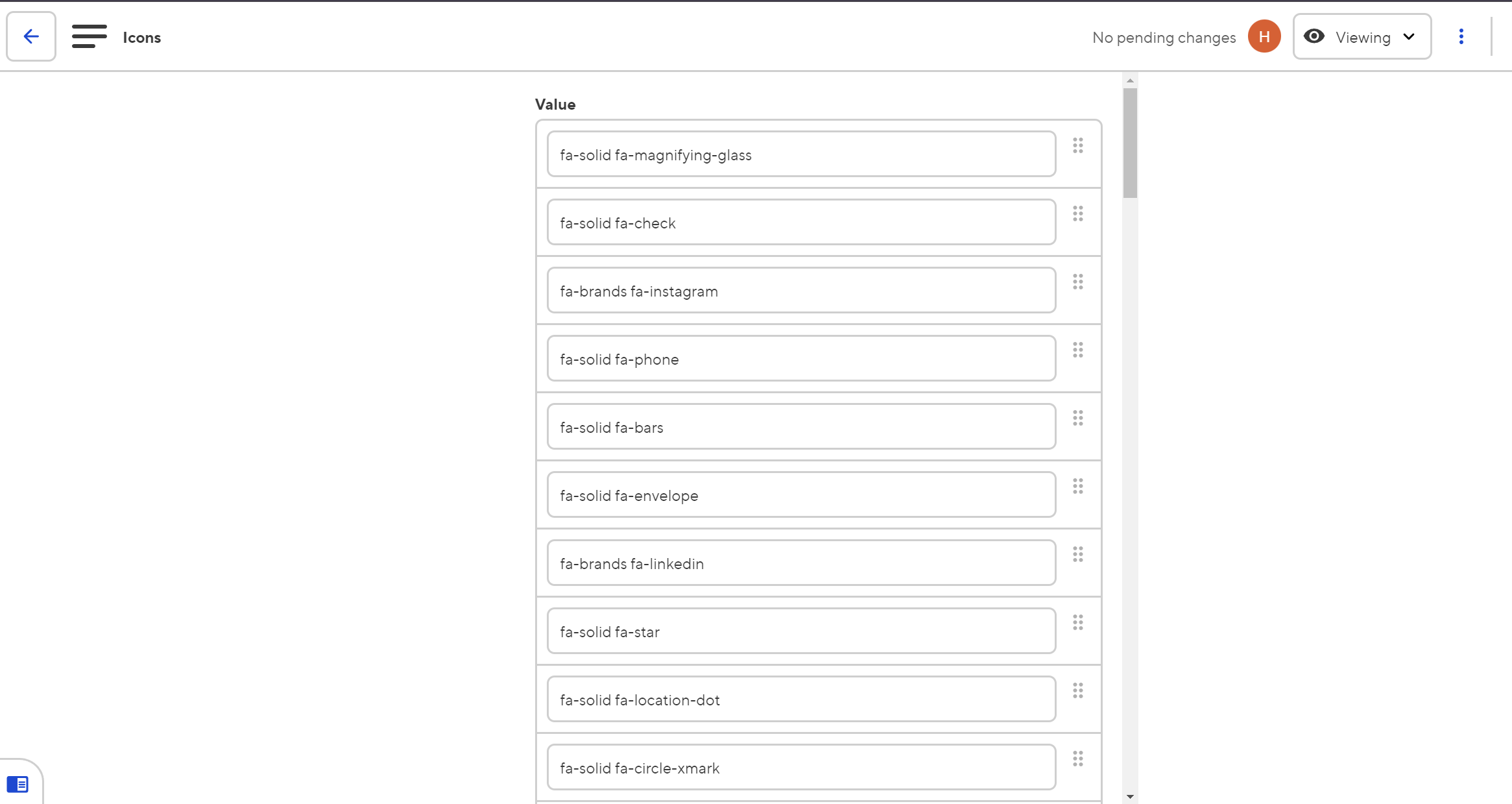This screenshot has height=804, width=1512.
Task: Scroll down in the values list
Action: coord(1129,795)
